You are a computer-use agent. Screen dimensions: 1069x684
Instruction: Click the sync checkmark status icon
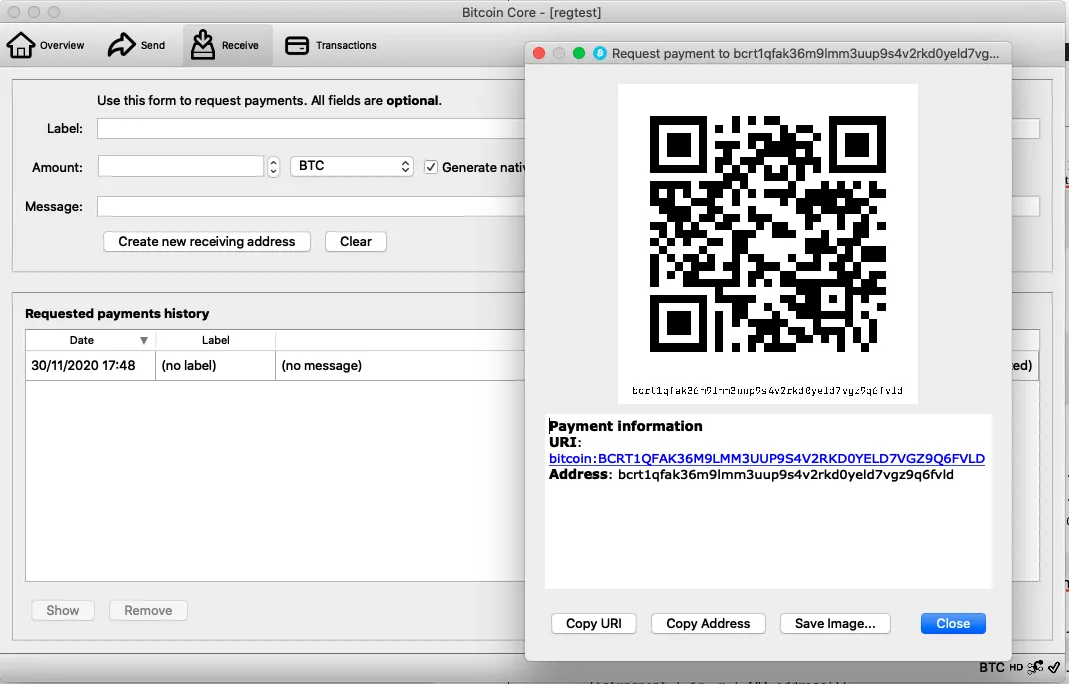tap(1054, 667)
